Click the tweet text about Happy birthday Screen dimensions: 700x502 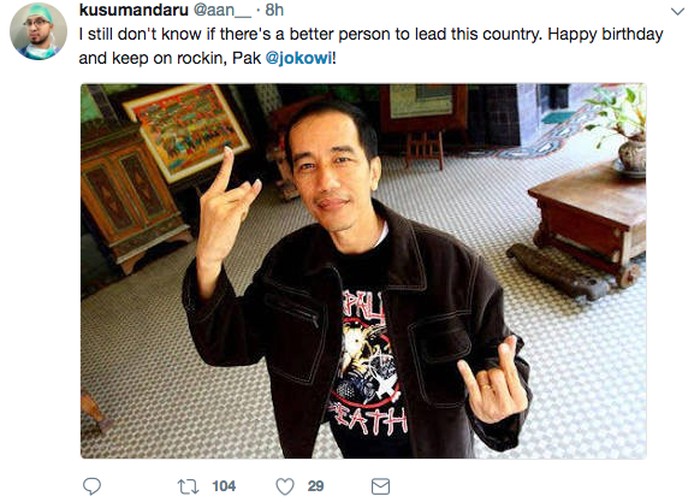click(x=371, y=46)
